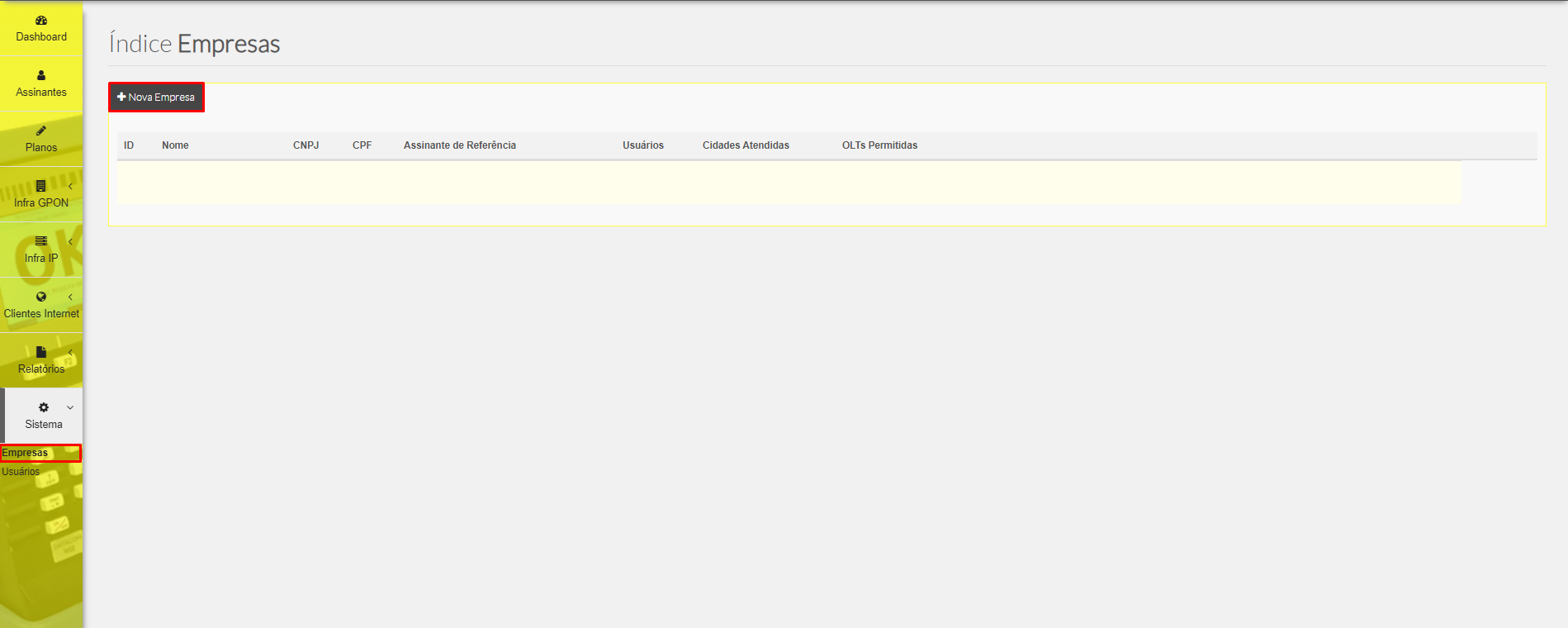Expand the Infra IP submenu chevron
Image resolution: width=1568 pixels, height=628 pixels.
pyautogui.click(x=70, y=242)
